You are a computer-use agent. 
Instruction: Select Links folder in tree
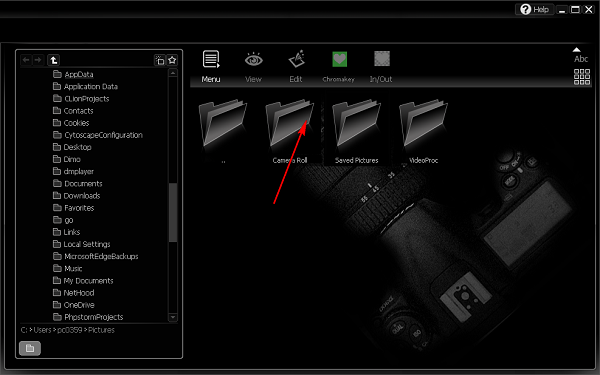tap(67, 232)
